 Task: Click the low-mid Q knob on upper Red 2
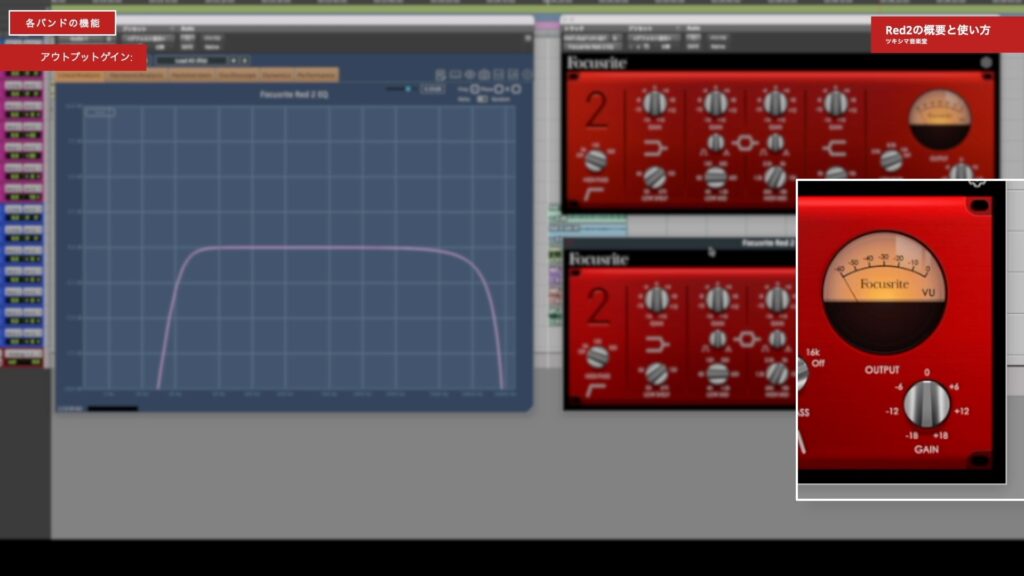click(x=716, y=142)
